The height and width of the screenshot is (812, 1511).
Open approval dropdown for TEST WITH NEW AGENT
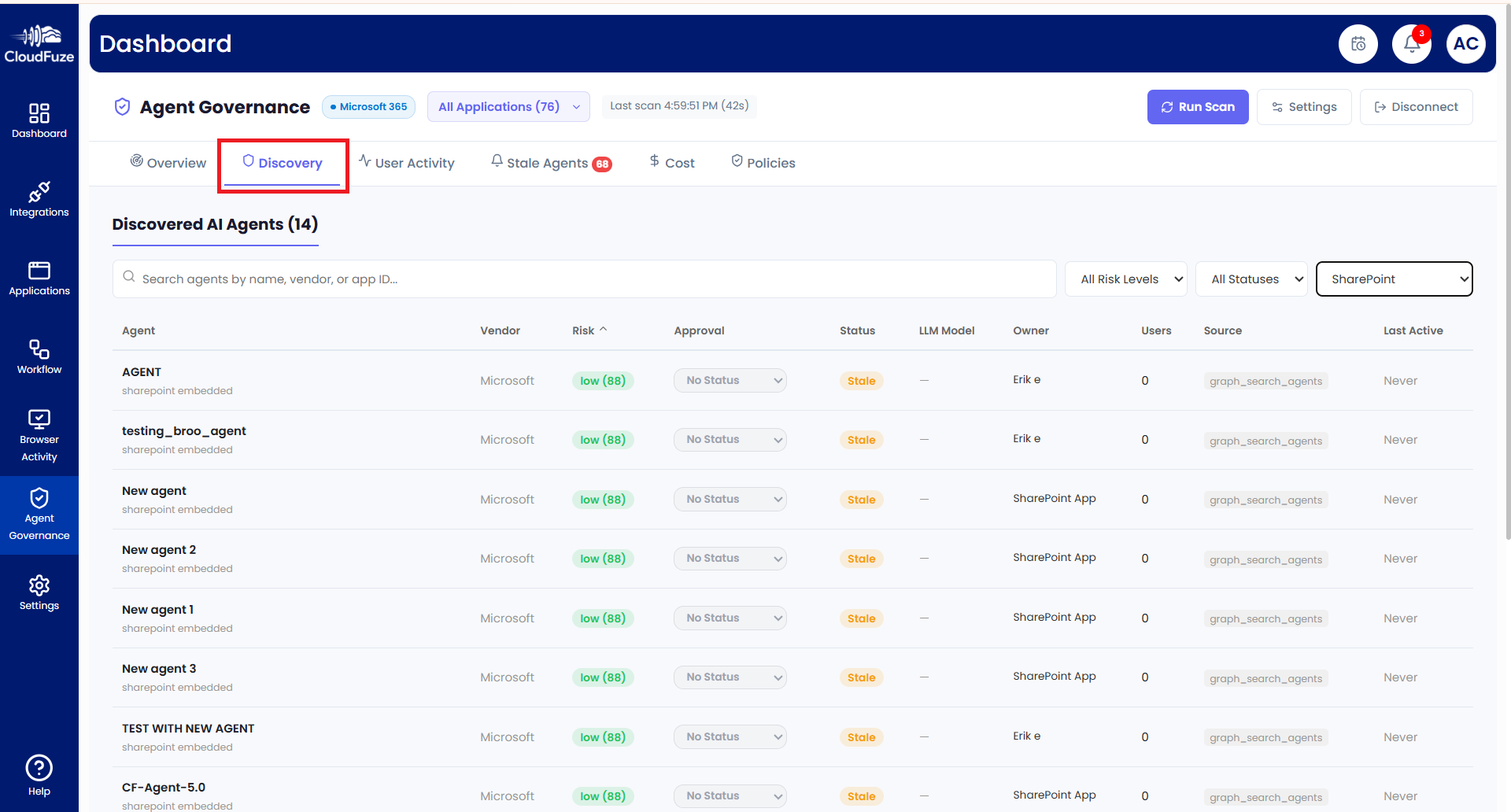730,736
